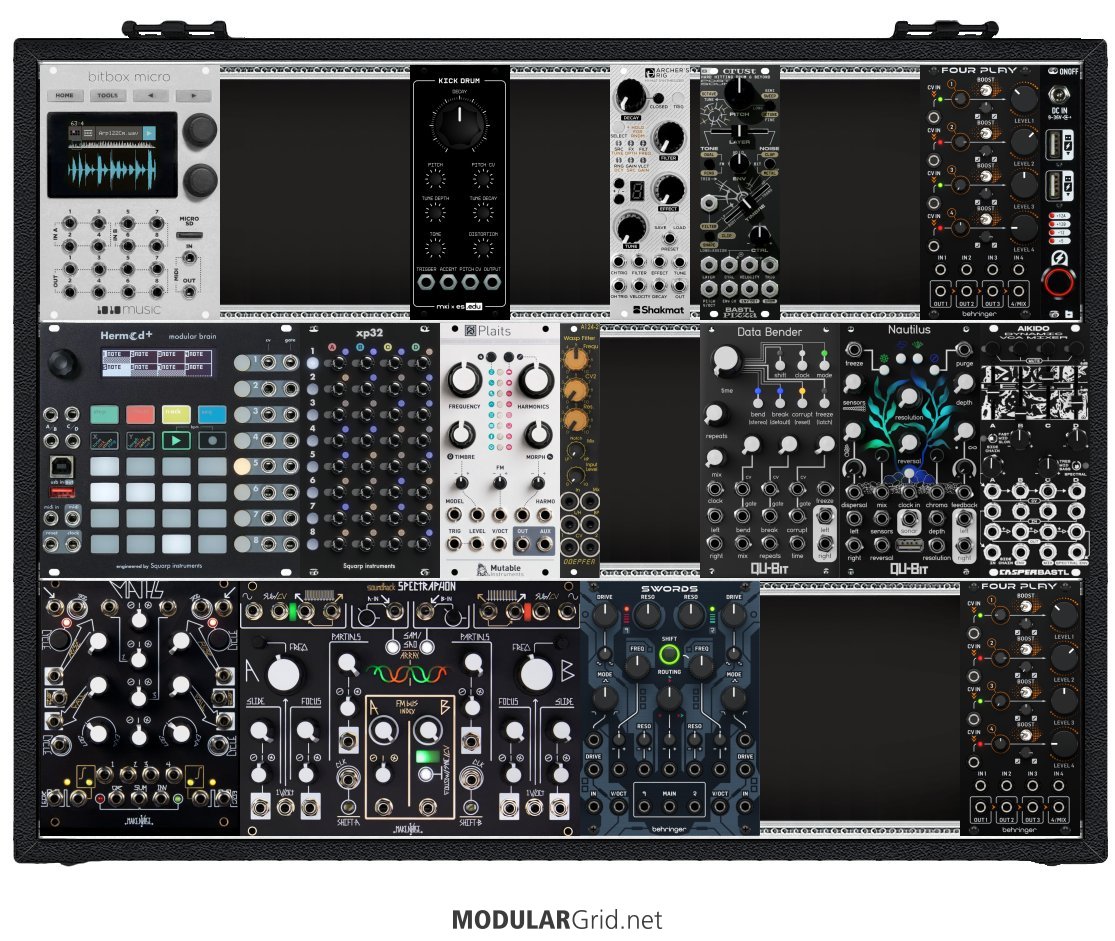Screen dimensions: 1115x941
Task: Click the left arrow button on bitbox micro
Action: [151, 95]
